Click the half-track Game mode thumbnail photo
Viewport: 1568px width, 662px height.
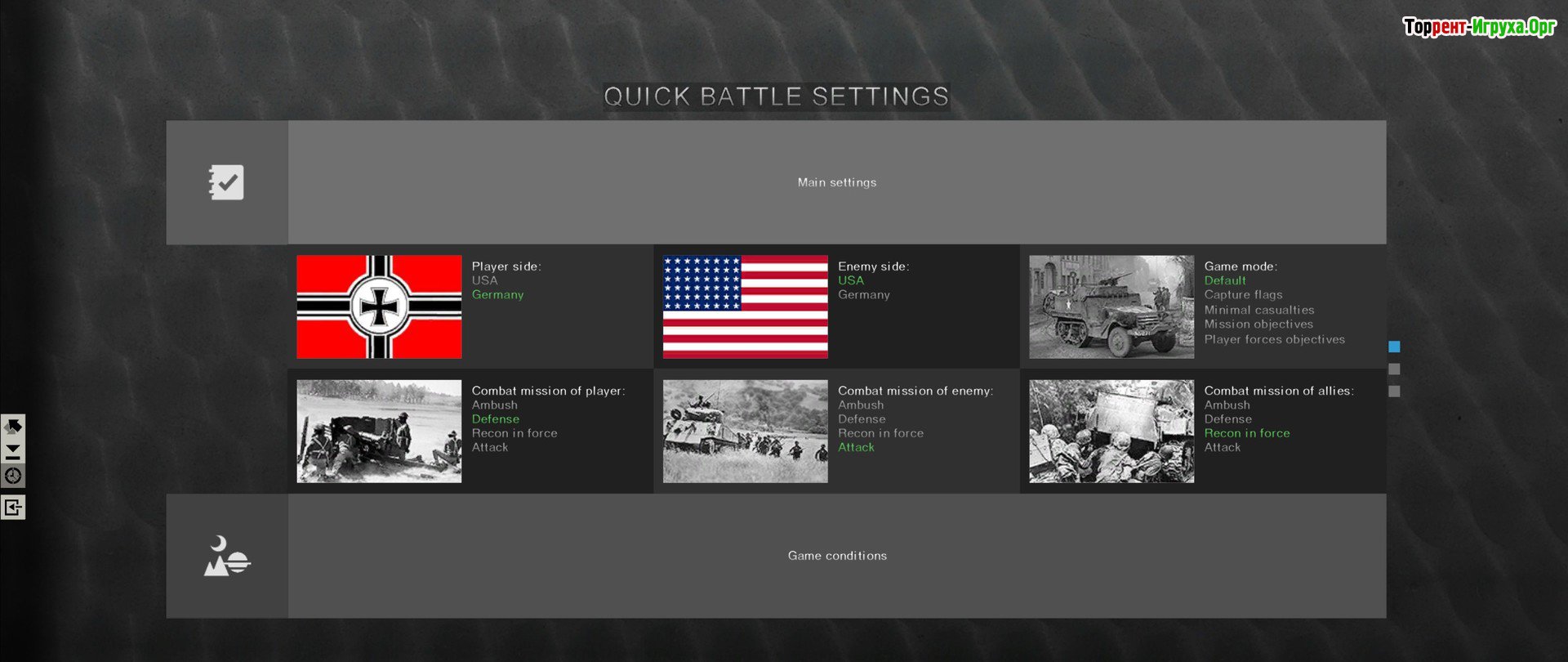(1111, 306)
